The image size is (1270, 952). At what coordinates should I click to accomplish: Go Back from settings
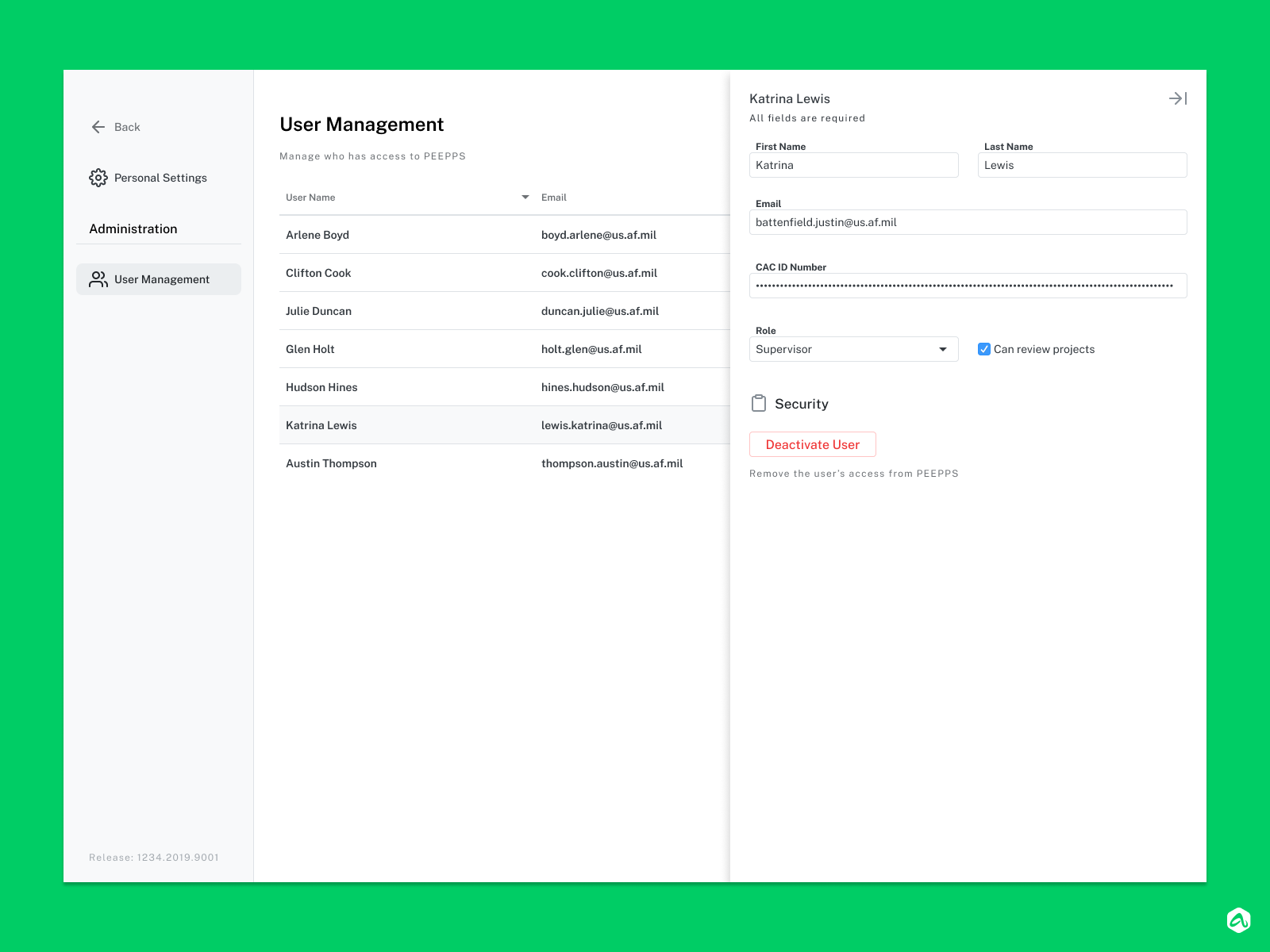[x=116, y=127]
